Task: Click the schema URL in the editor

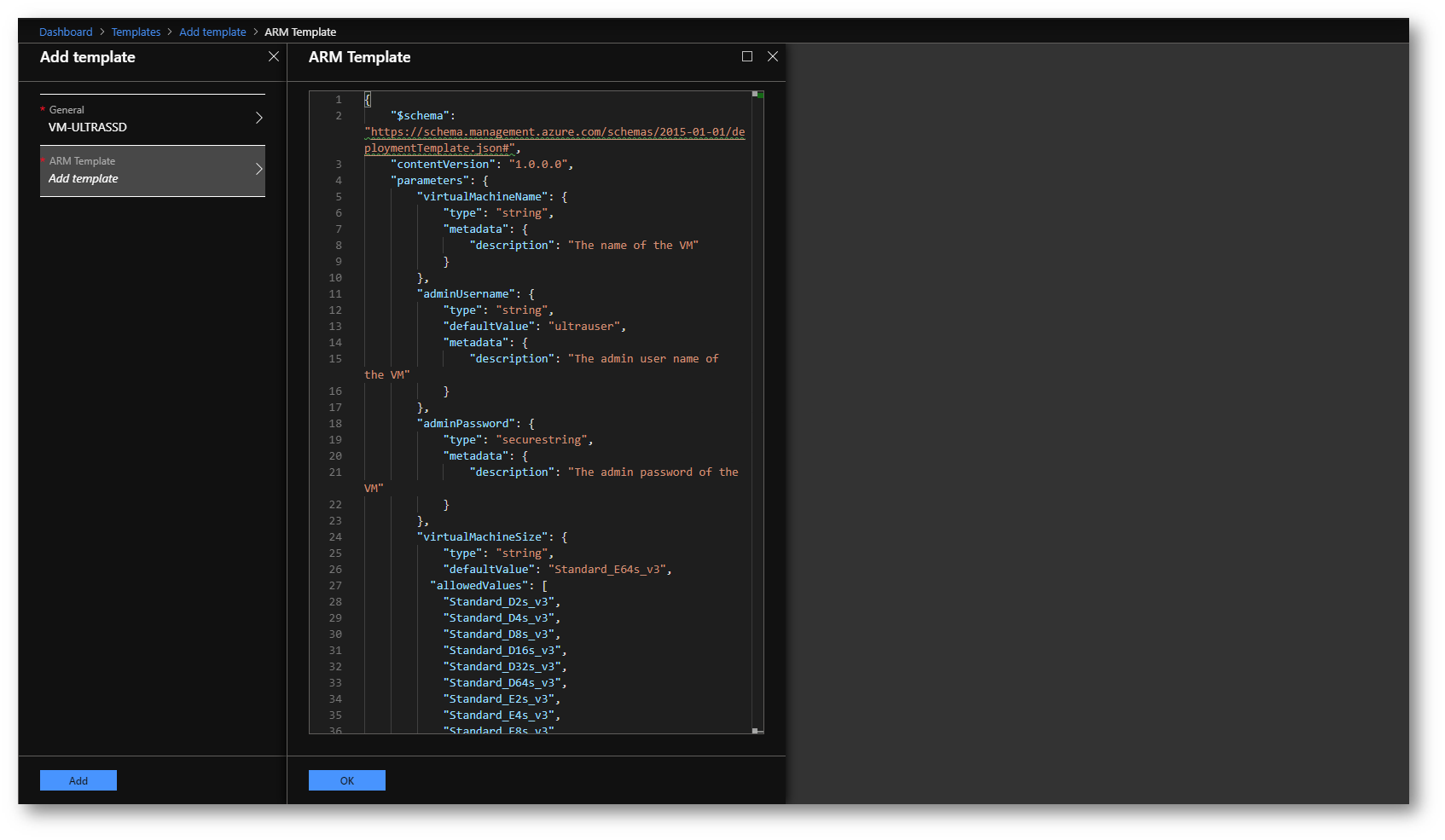Action: pos(554,140)
